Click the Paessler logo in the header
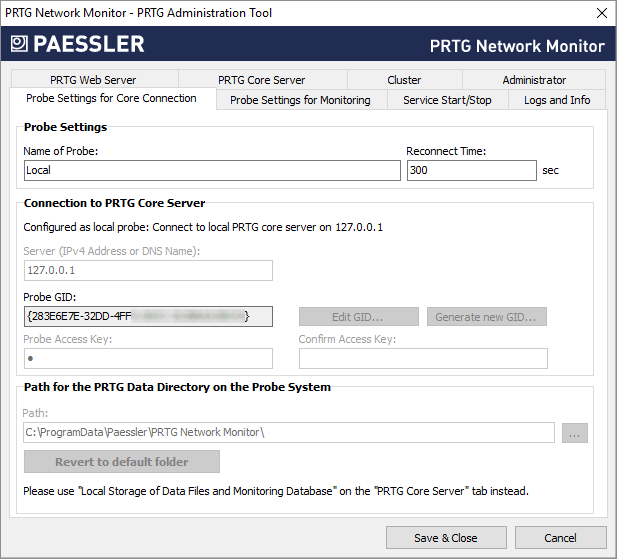 (78, 44)
